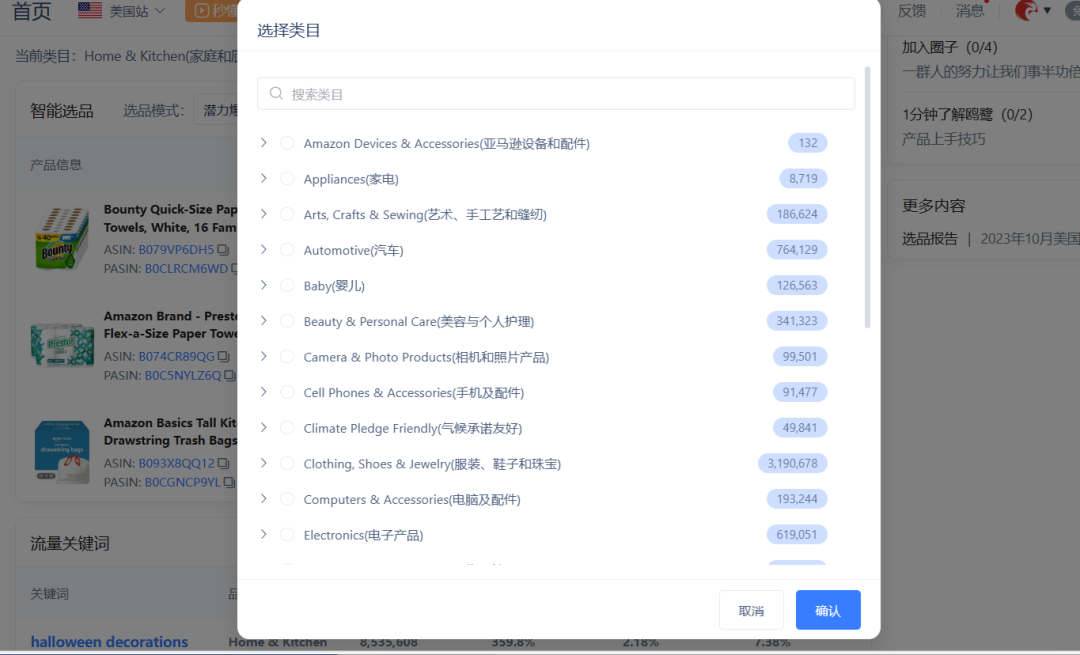Screen dimensions: 1080x655
Task: Expand Amazon Devices & Accessories category
Action: [x=264, y=143]
